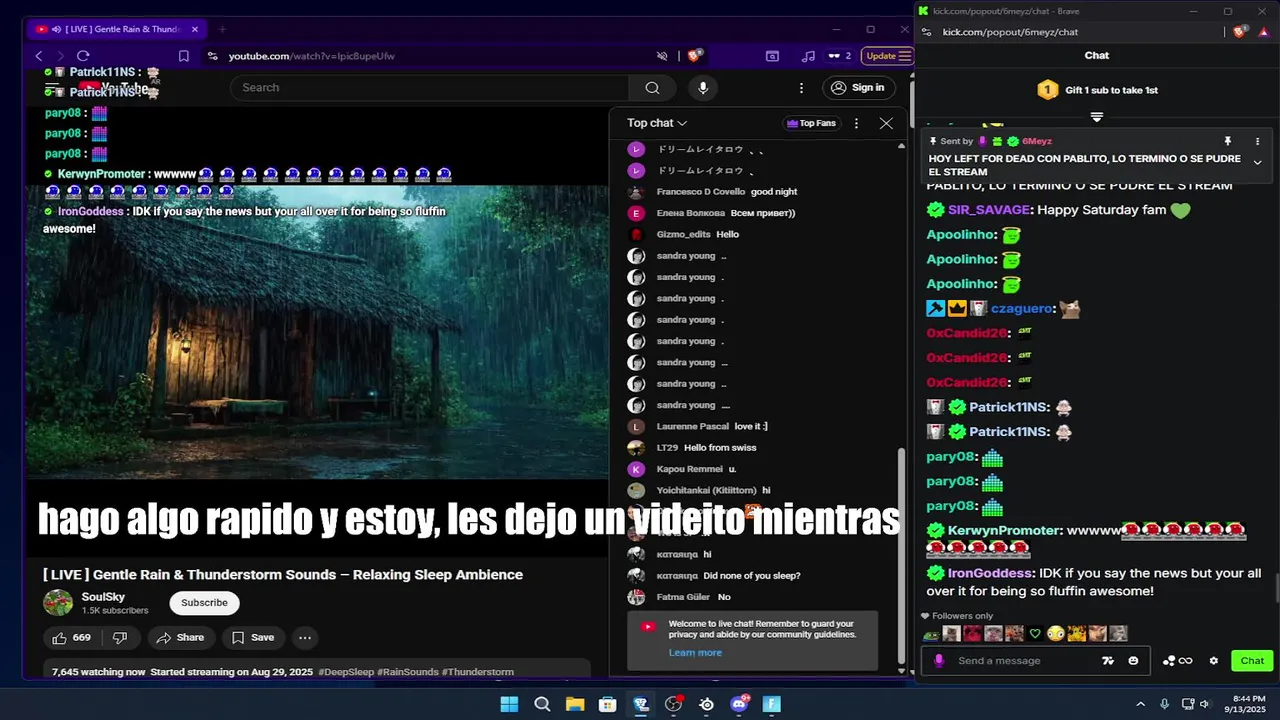Viewport: 1280px width, 720px height.
Task: Unpin the 6Meyz pinned message
Action: 1228,141
